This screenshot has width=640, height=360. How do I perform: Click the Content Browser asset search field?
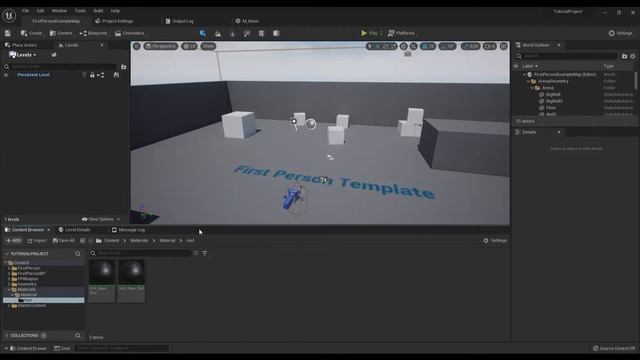pyautogui.click(x=140, y=253)
